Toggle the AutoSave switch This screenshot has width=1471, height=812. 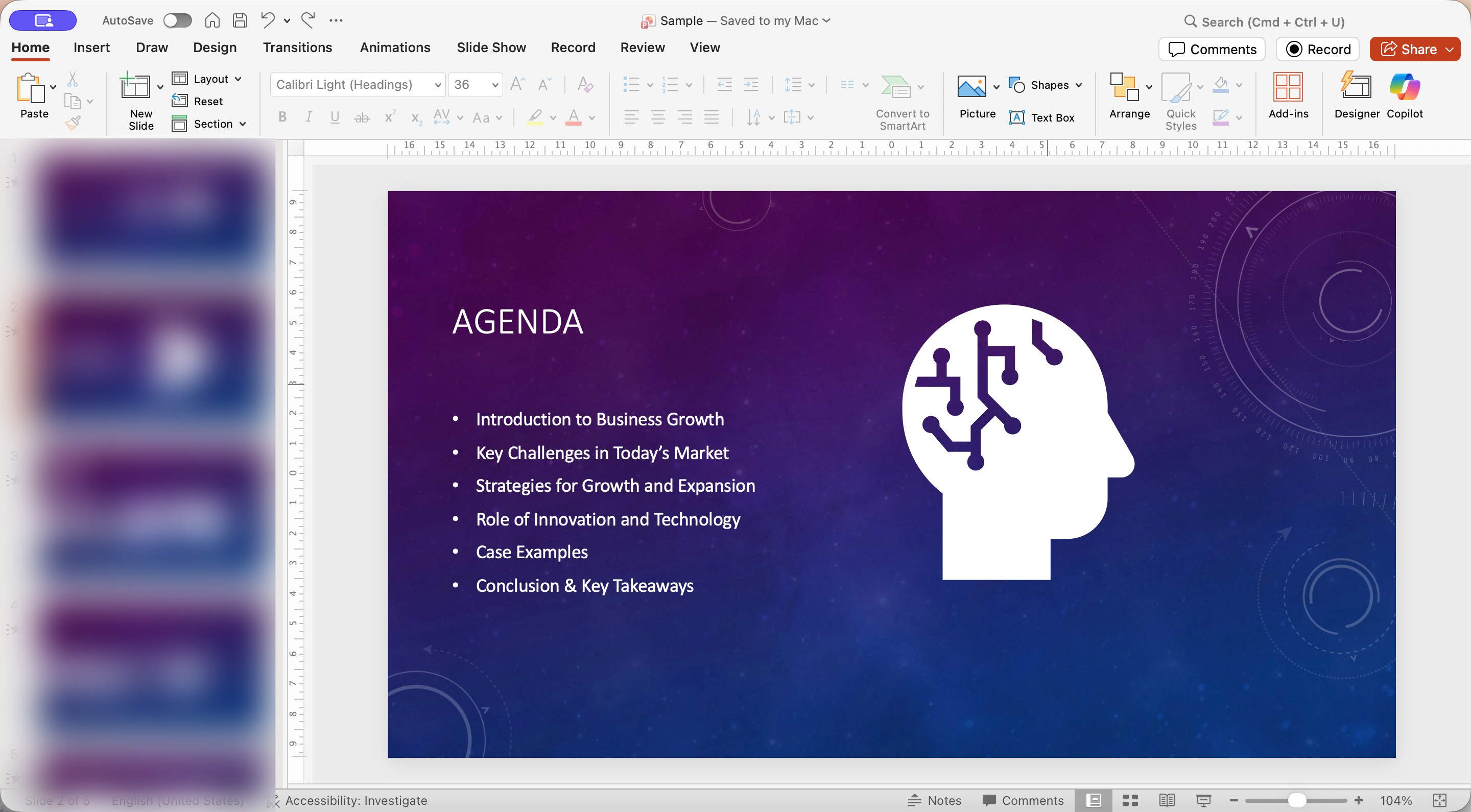(x=177, y=20)
